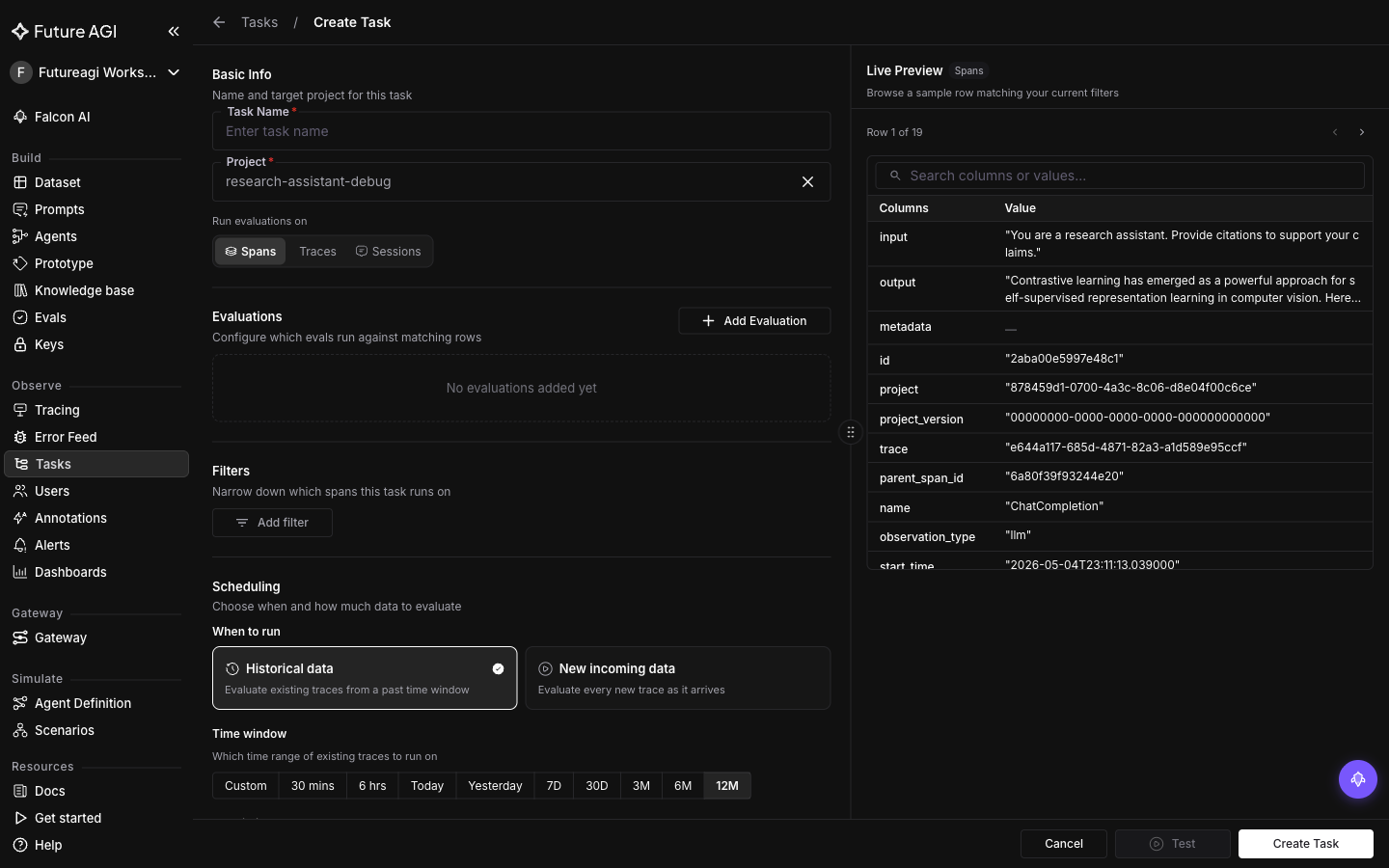The height and width of the screenshot is (868, 1389).
Task: Select Tasks in the sidebar
Action: (96, 464)
